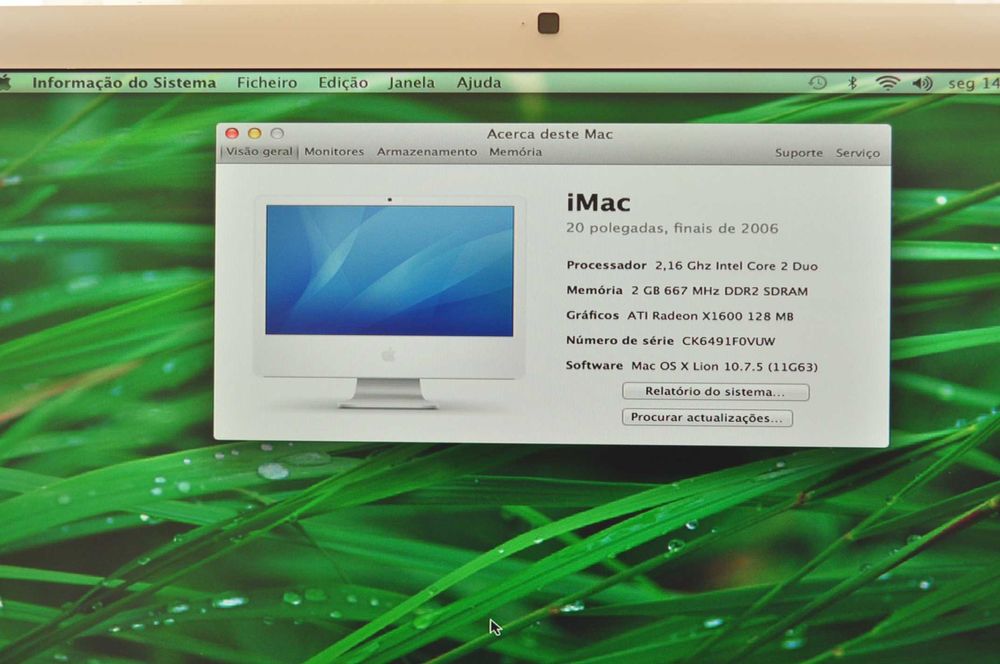
Task: Minimize the Acerca deste Mac window
Action: (x=254, y=133)
